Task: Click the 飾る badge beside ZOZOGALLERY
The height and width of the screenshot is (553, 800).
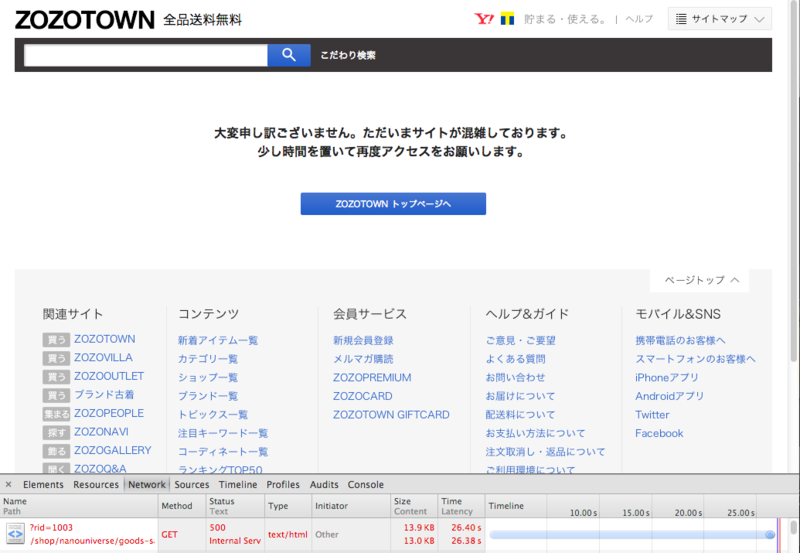Action: [x=56, y=451]
